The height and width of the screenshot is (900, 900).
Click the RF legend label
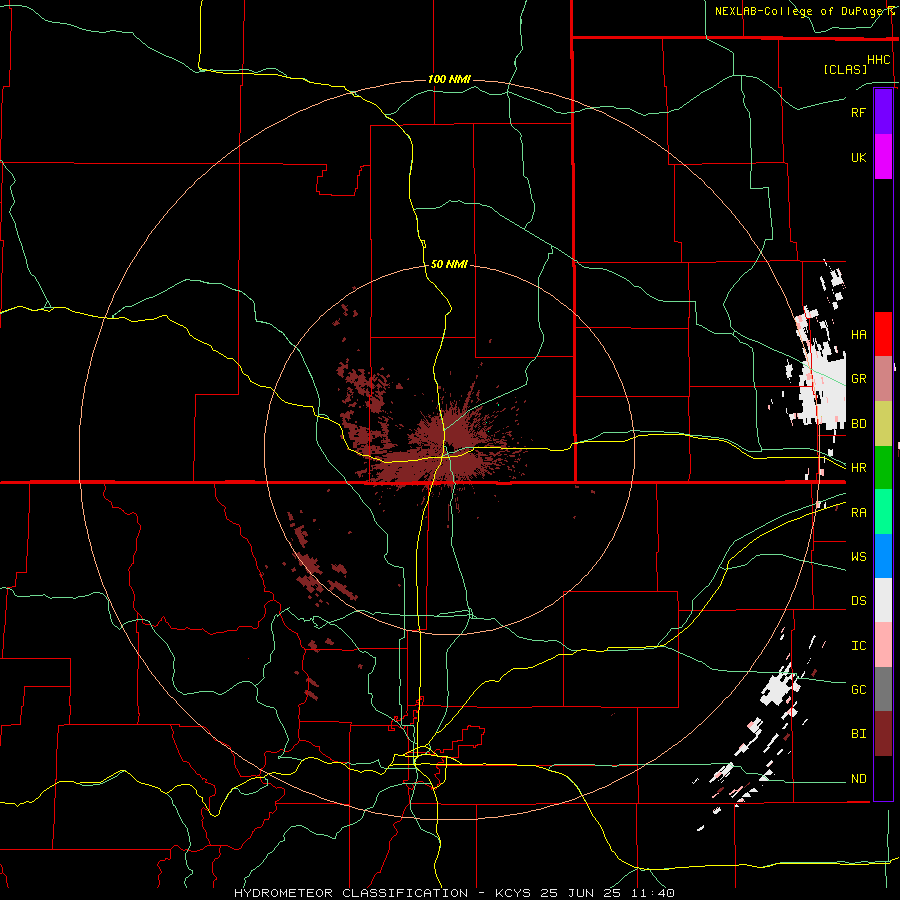(858, 112)
